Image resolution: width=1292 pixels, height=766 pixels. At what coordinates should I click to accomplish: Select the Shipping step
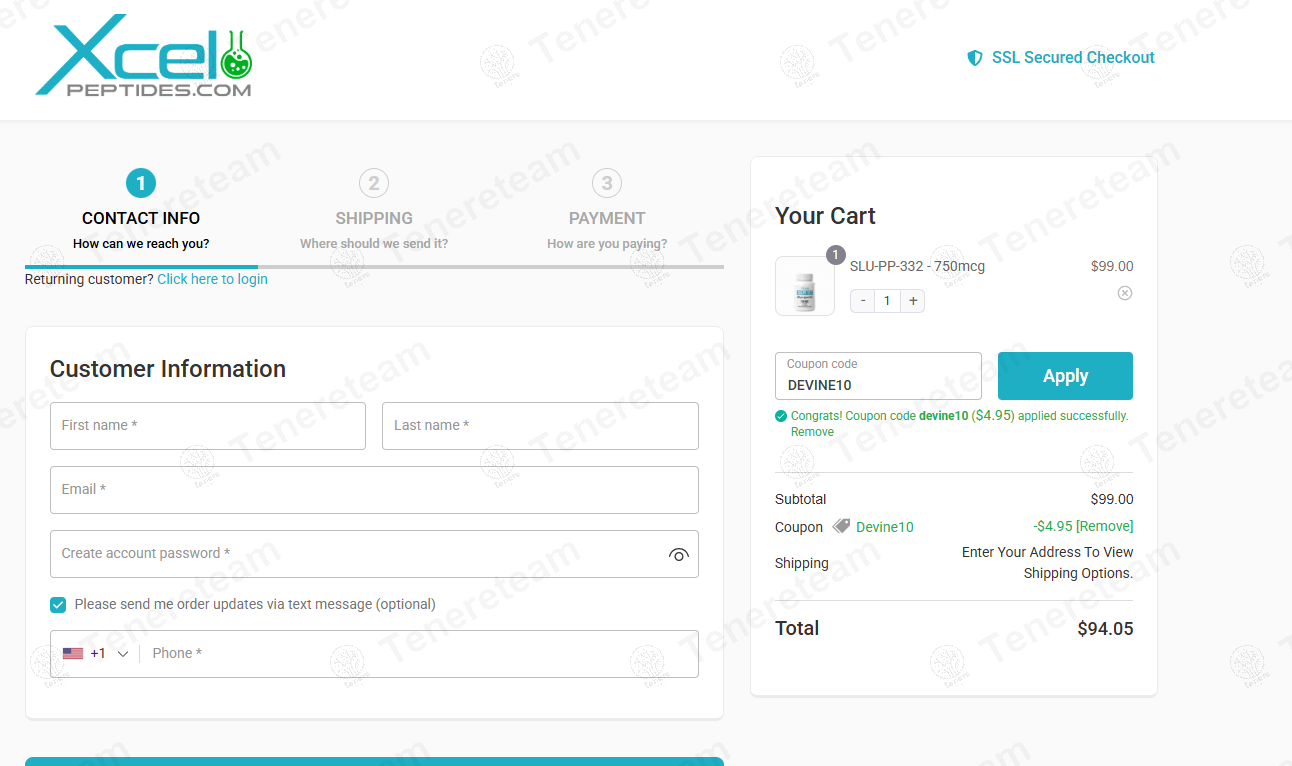[374, 211]
